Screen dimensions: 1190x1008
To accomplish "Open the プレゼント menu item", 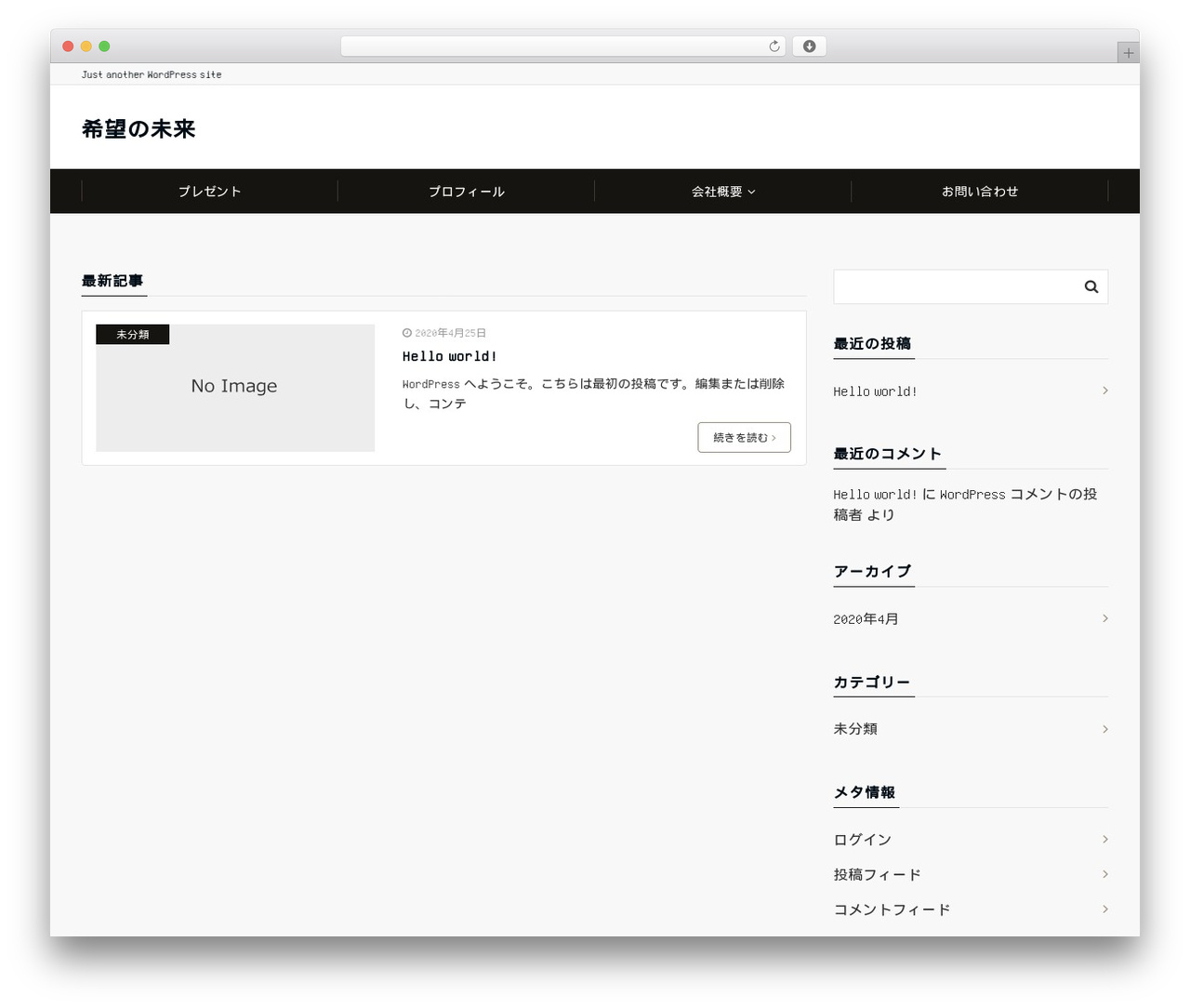I will point(210,192).
